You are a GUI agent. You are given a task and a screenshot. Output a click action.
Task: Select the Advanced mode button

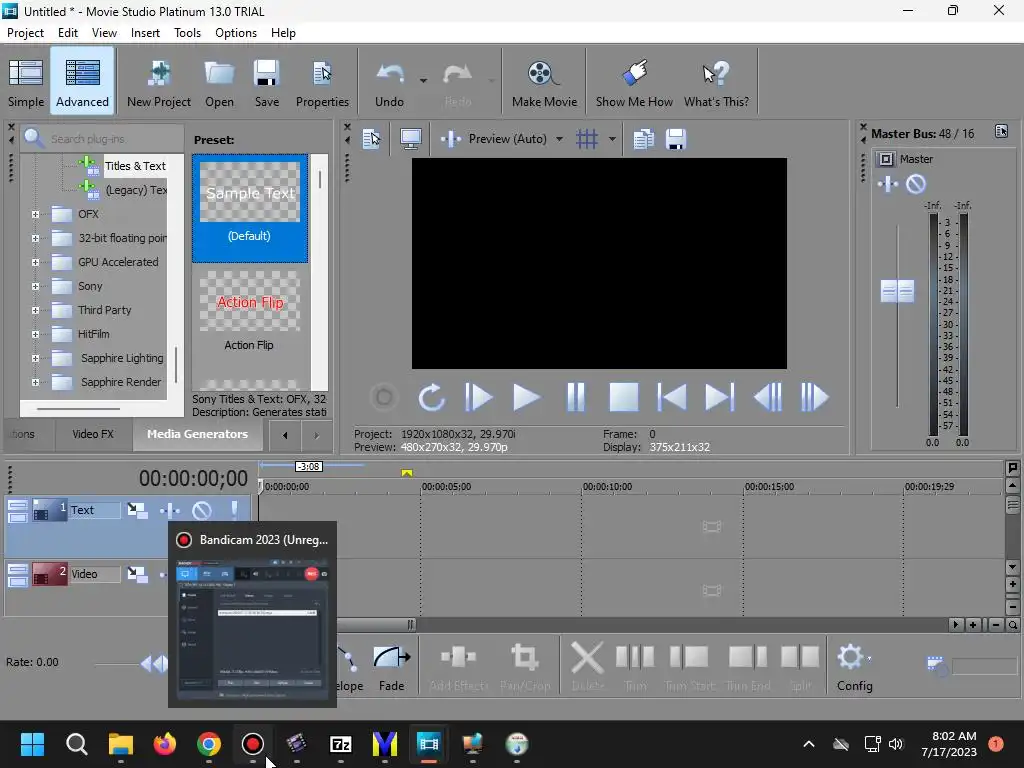pyautogui.click(x=82, y=83)
